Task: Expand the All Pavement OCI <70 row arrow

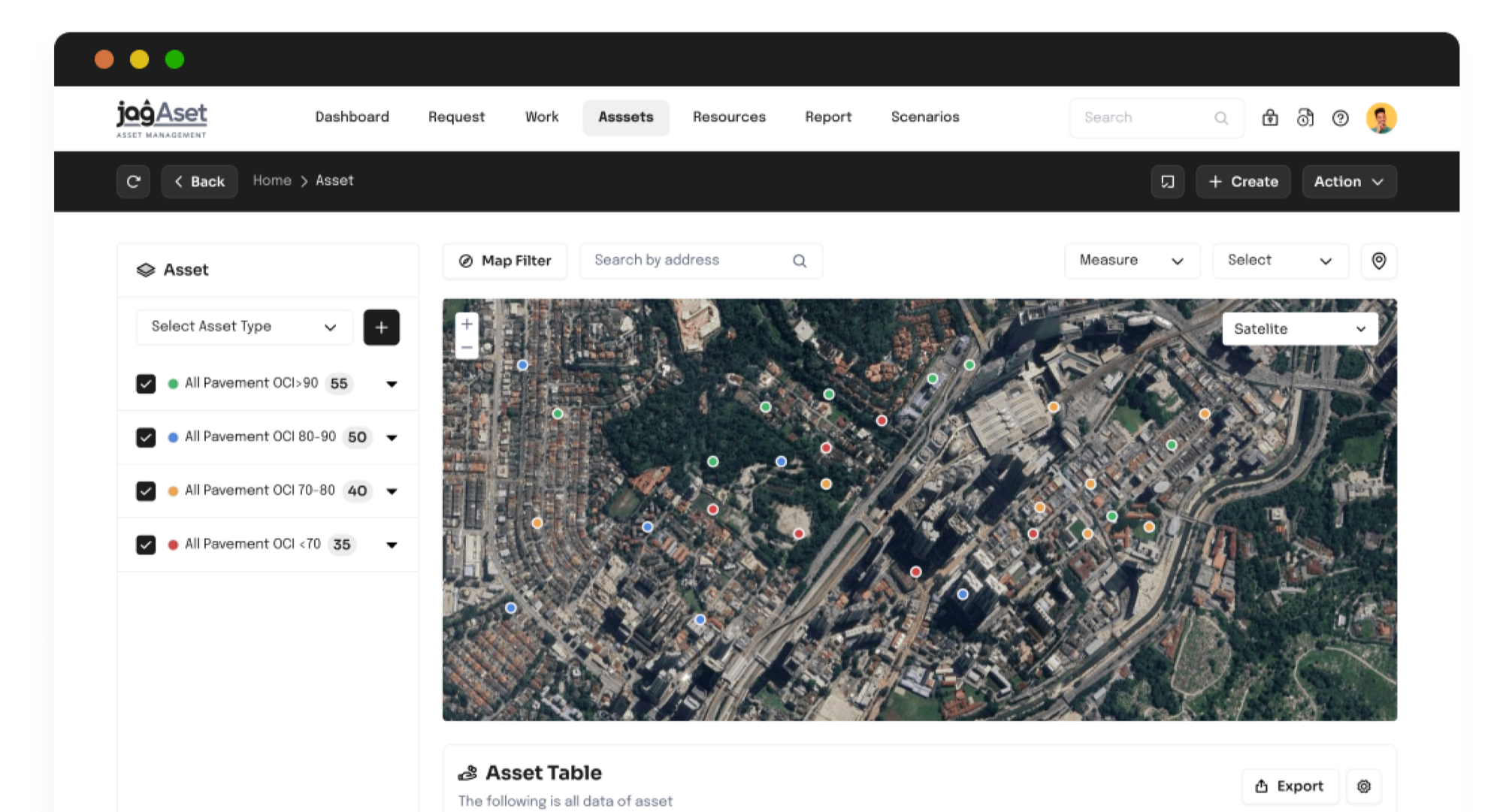Action: pos(392,545)
